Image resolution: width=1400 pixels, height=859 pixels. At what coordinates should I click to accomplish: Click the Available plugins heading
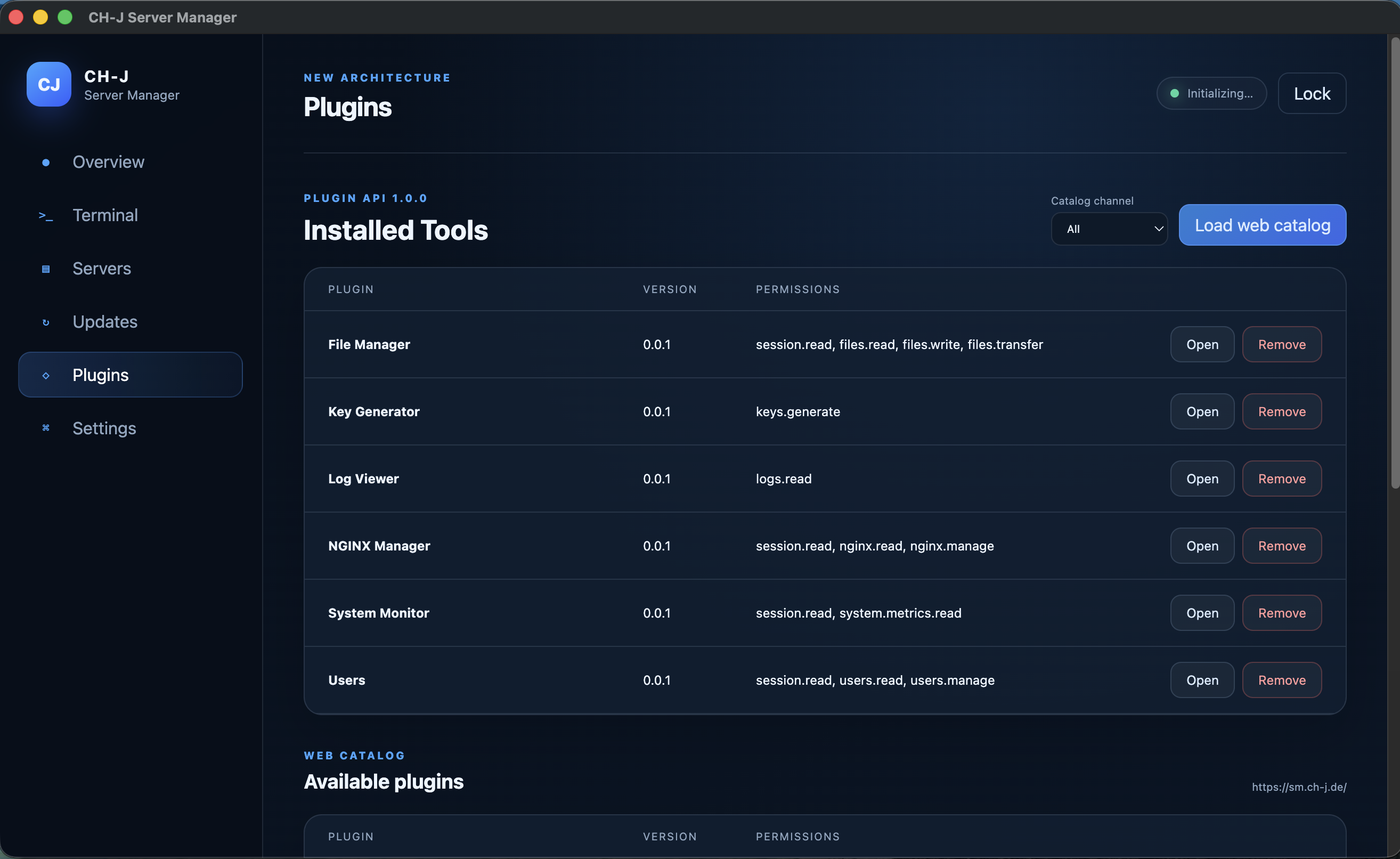tap(384, 782)
